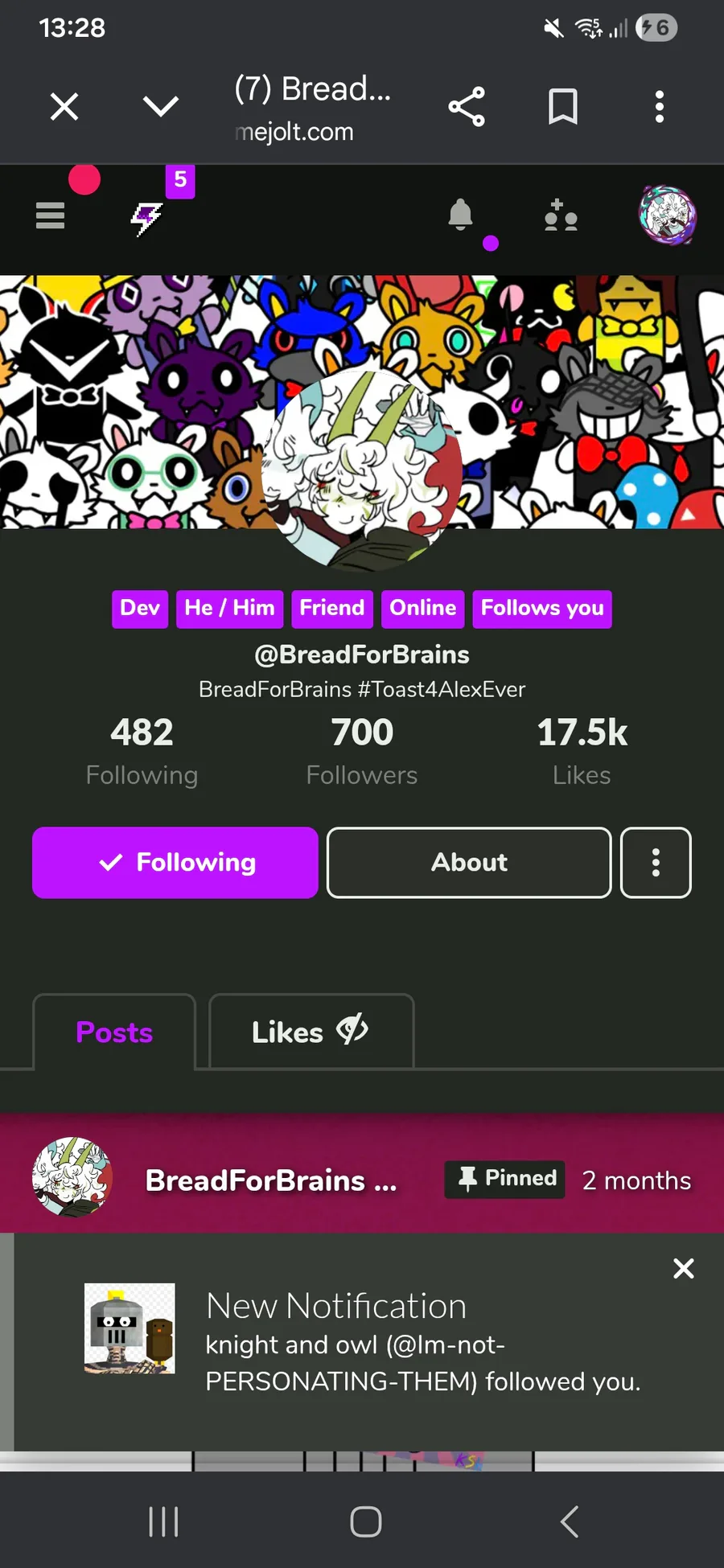Dismiss the New Notification popup

point(684,1268)
